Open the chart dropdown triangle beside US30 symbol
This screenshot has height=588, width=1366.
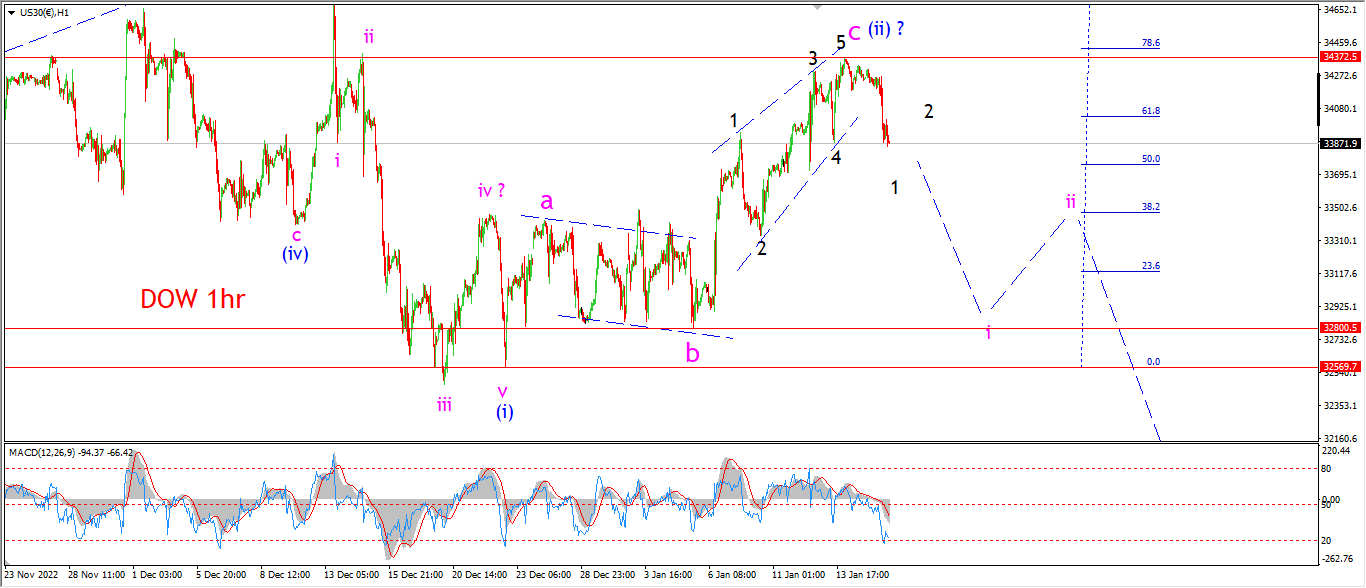[x=11, y=12]
